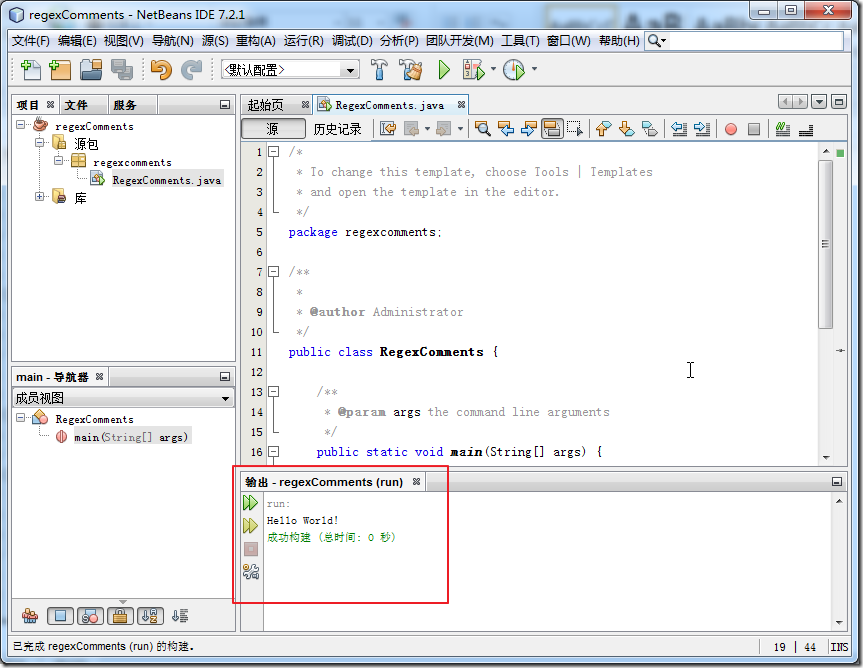Open the 运行(R) menu
This screenshot has width=863, height=668.
coord(303,41)
